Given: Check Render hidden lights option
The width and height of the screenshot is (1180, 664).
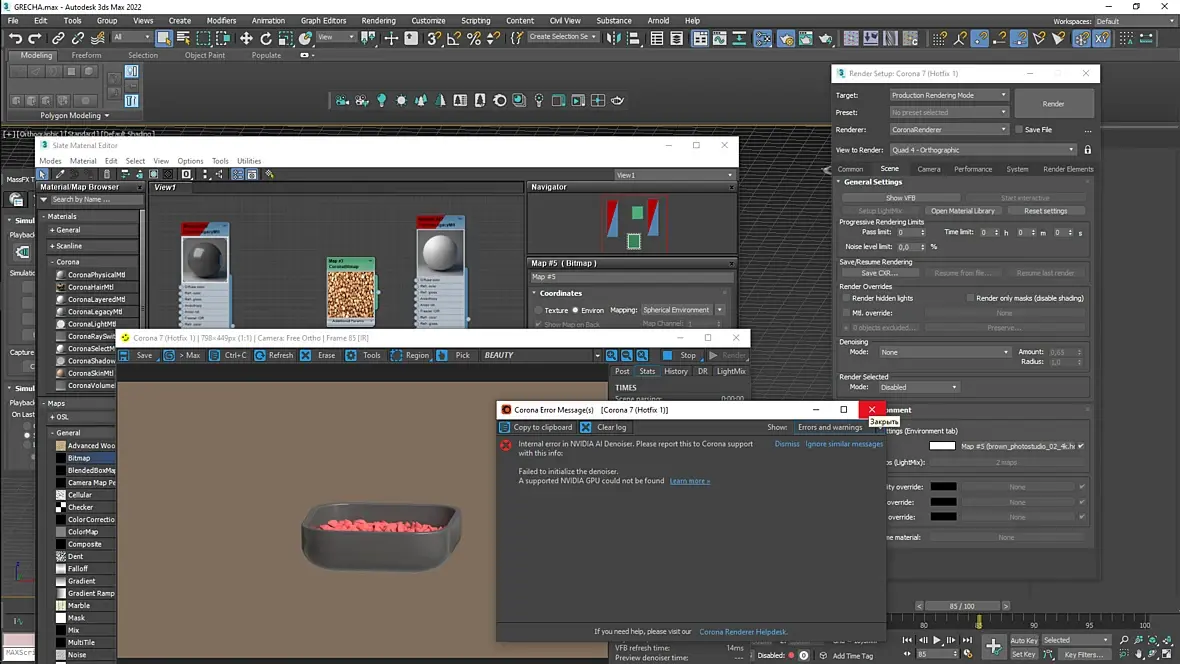Looking at the screenshot, I should [846, 298].
